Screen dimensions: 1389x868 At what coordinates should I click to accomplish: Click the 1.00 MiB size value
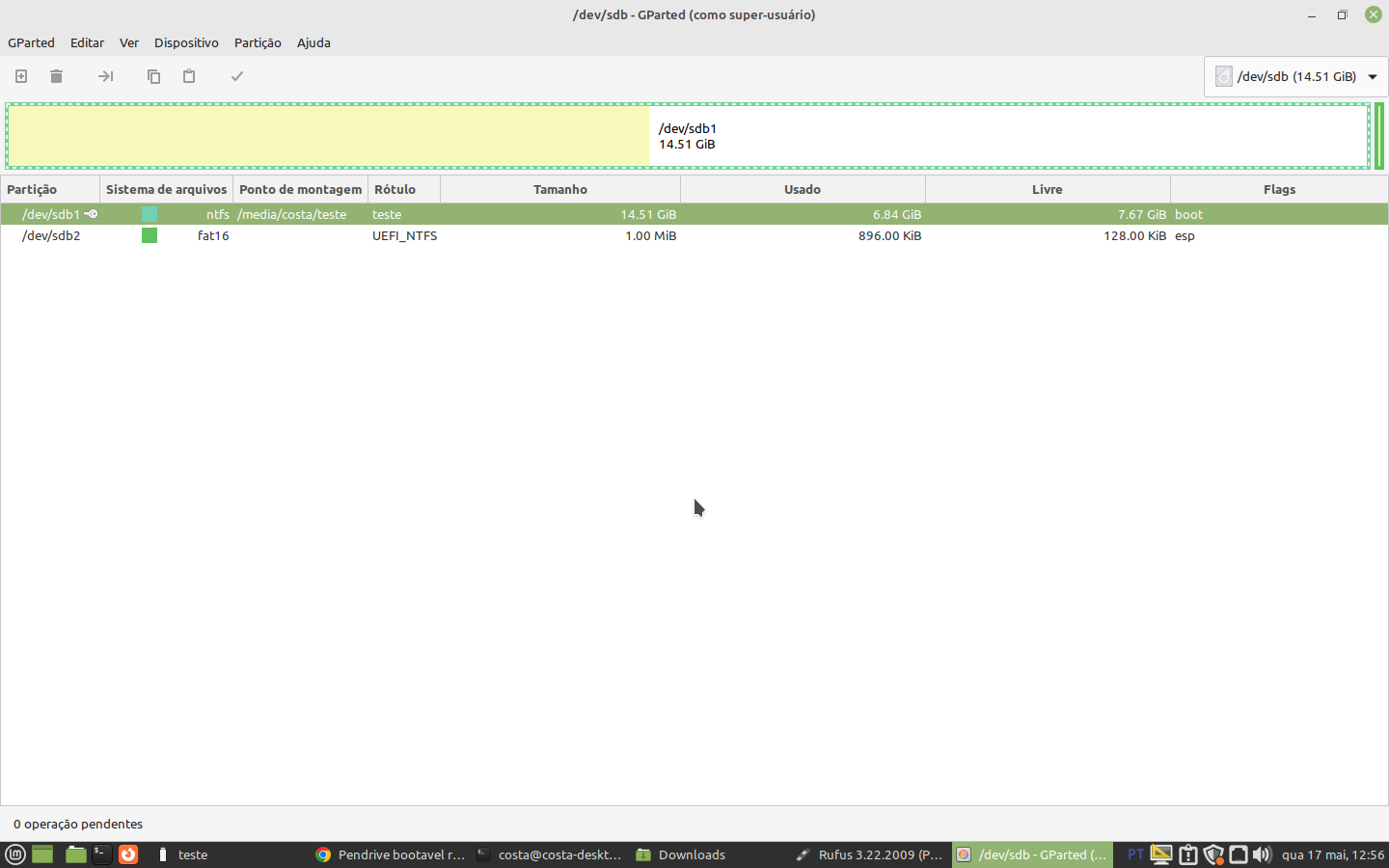pyautogui.click(x=650, y=235)
